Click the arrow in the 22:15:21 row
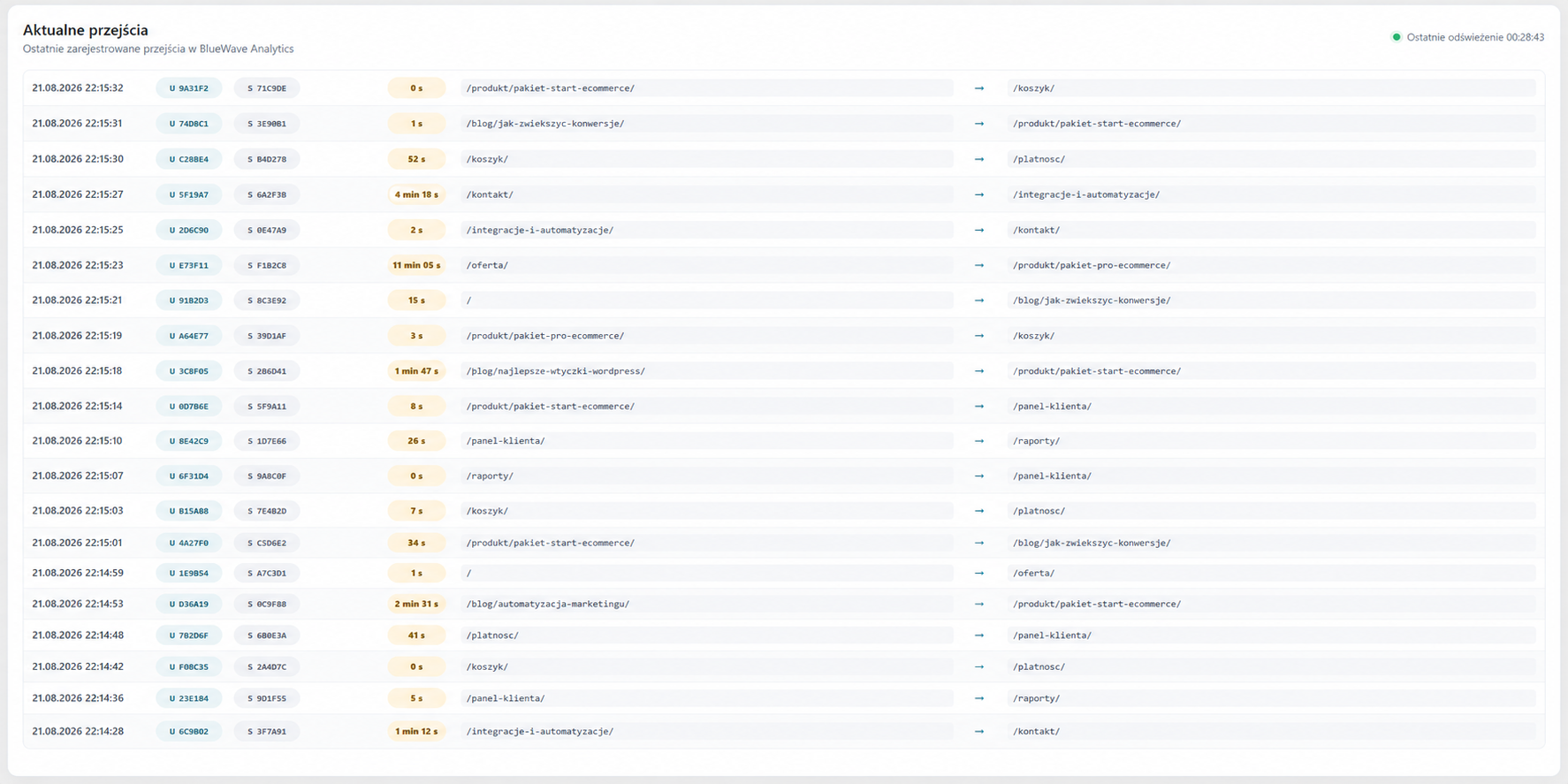 [x=979, y=301]
